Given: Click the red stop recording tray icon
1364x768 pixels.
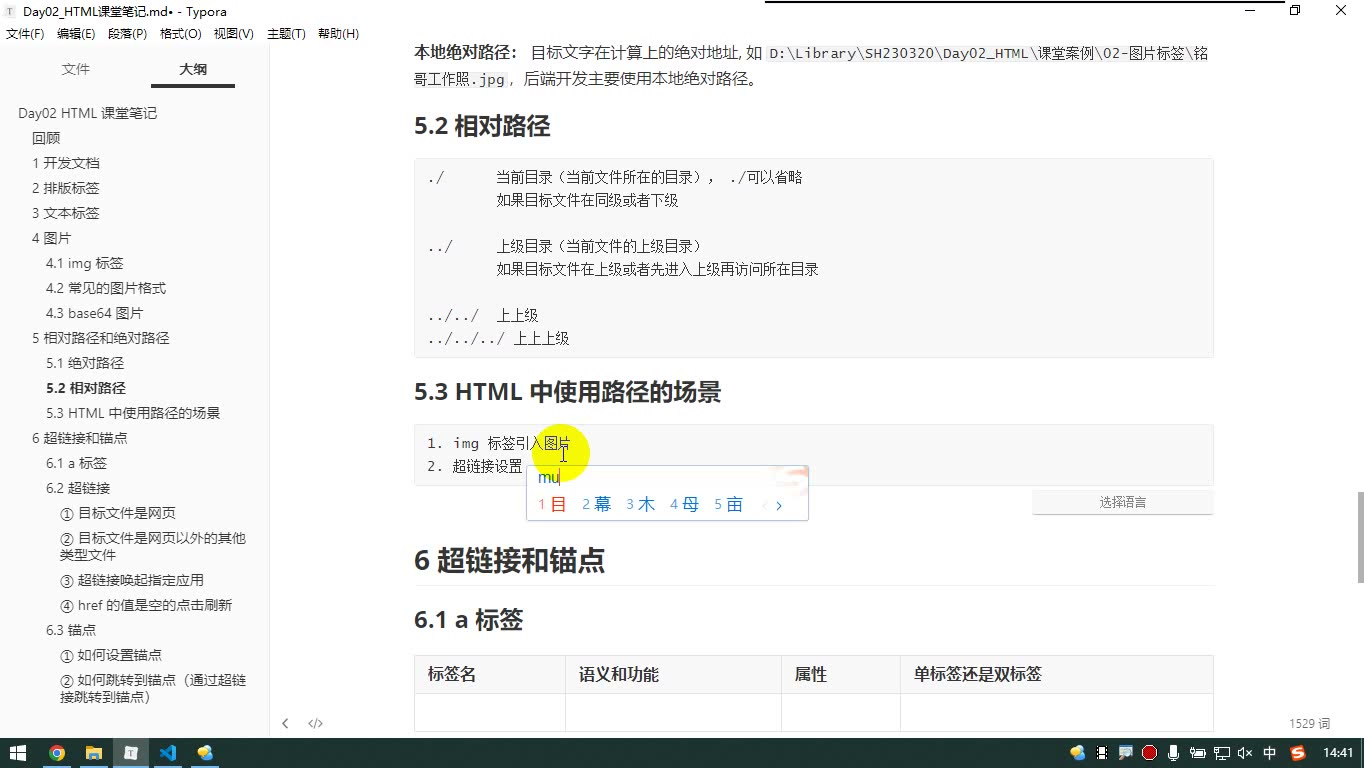Looking at the screenshot, I should click(1150, 753).
